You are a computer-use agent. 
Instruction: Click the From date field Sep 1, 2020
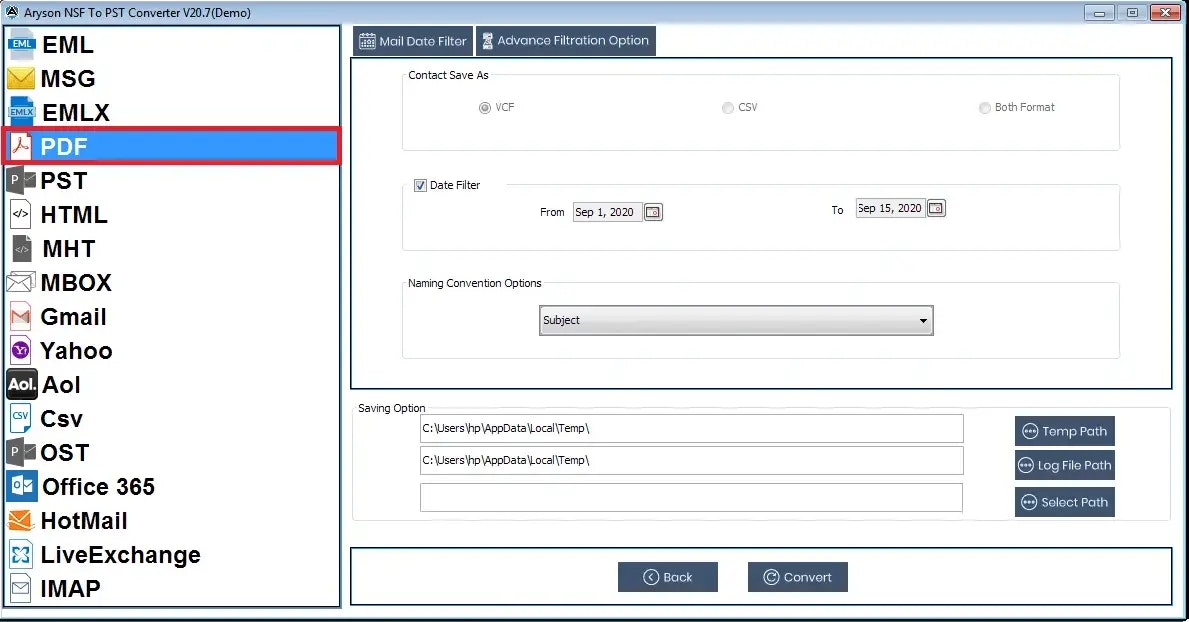click(607, 212)
